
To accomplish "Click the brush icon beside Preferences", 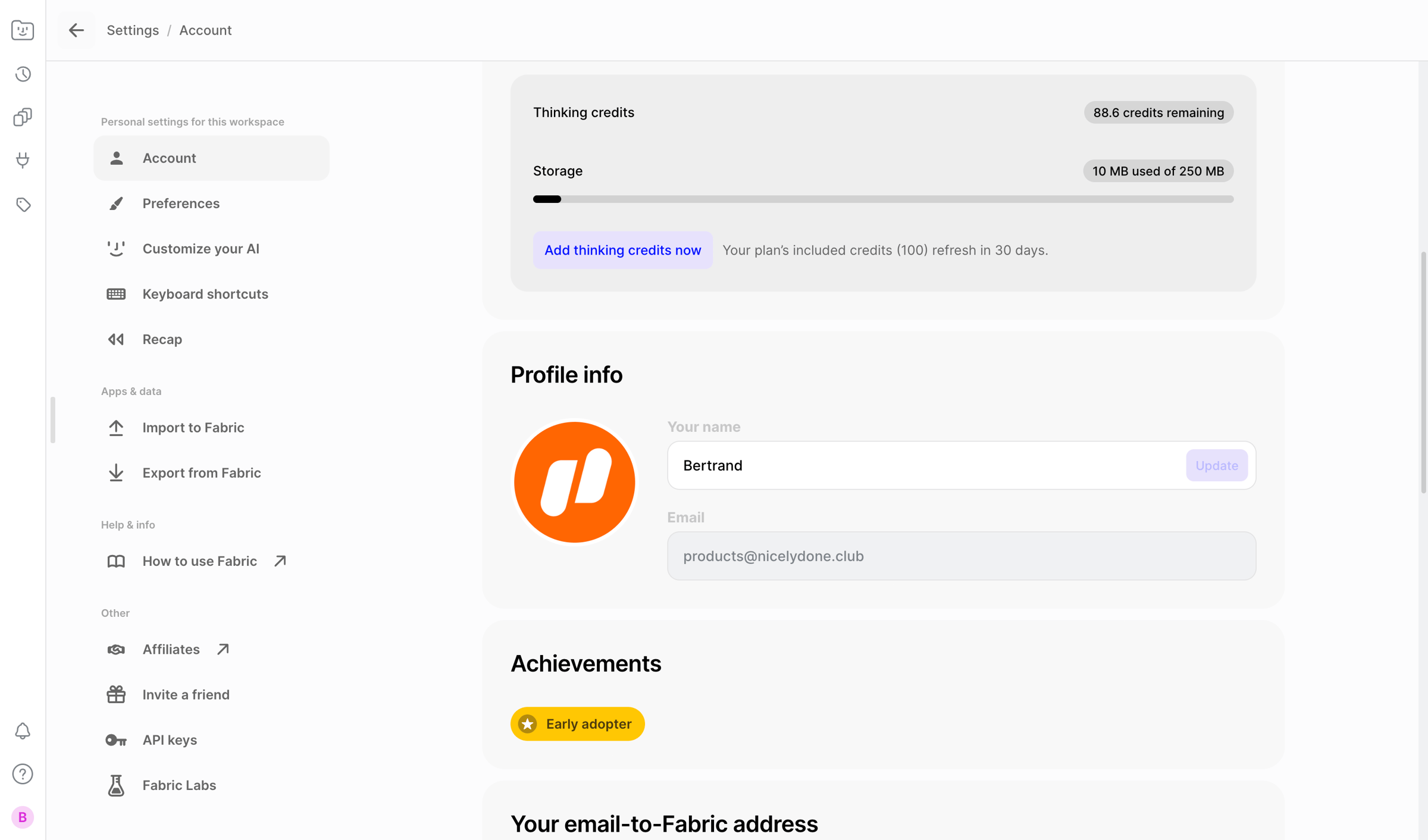I will (116, 203).
